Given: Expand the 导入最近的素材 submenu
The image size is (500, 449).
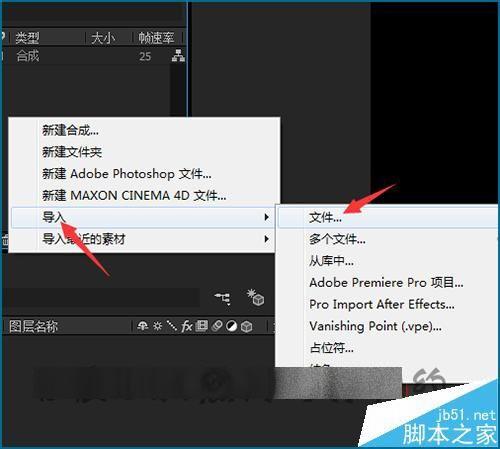Looking at the screenshot, I should pyautogui.click(x=143, y=239).
